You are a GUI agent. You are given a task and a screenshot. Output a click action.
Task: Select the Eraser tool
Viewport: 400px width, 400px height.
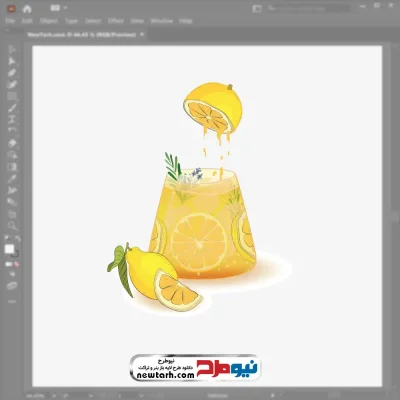click(x=12, y=144)
